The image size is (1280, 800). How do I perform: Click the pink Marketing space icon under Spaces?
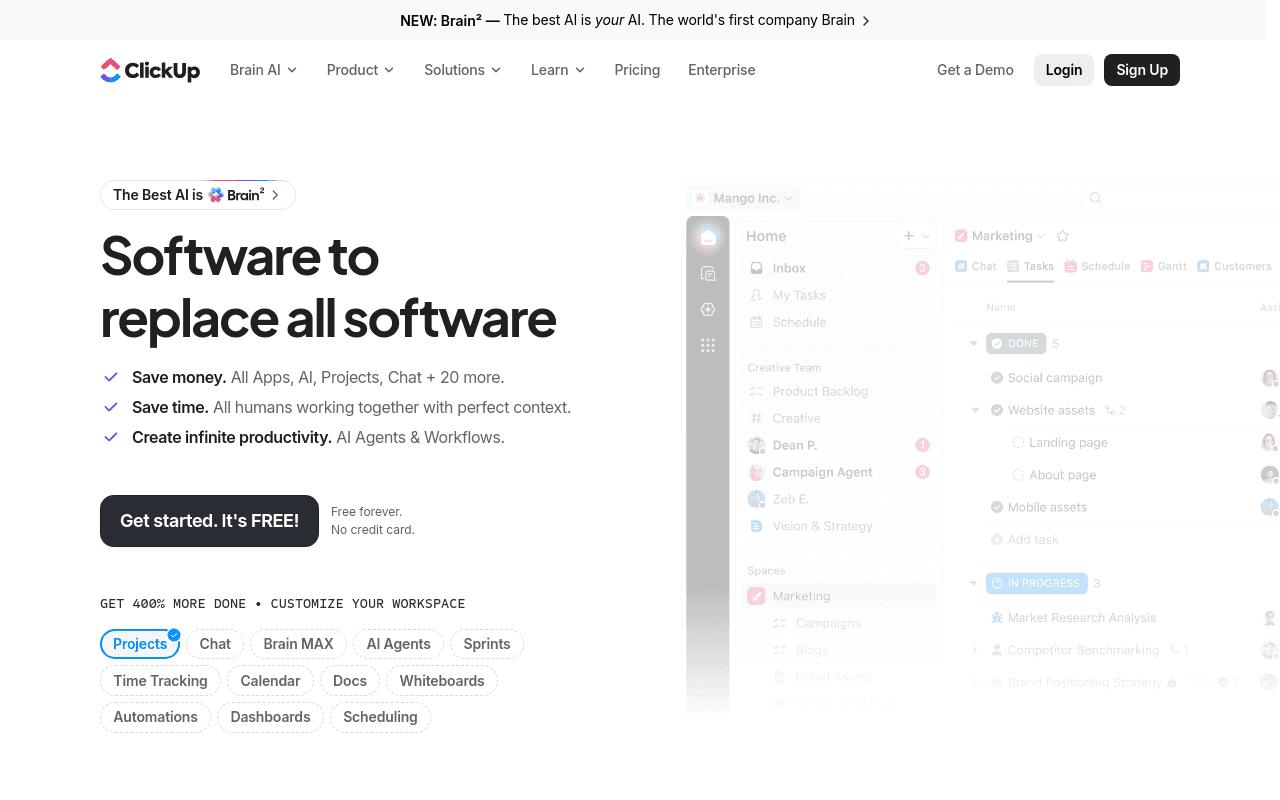757,596
